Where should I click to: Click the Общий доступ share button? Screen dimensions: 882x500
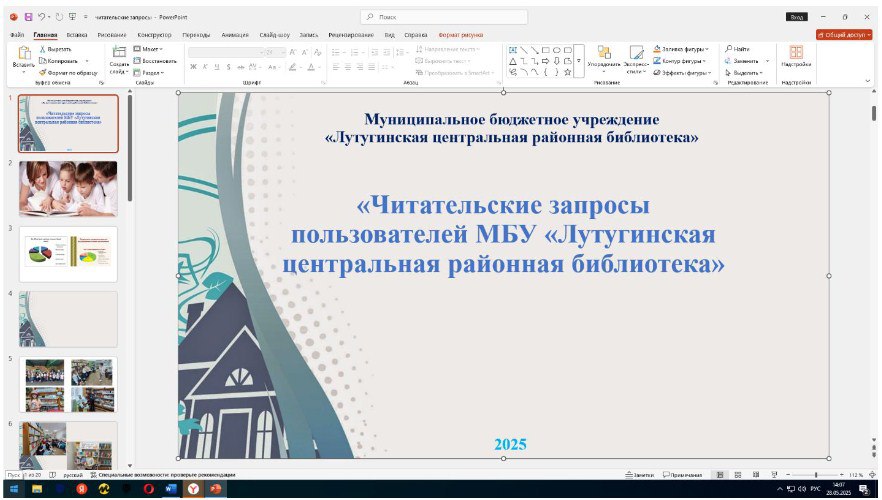(844, 35)
